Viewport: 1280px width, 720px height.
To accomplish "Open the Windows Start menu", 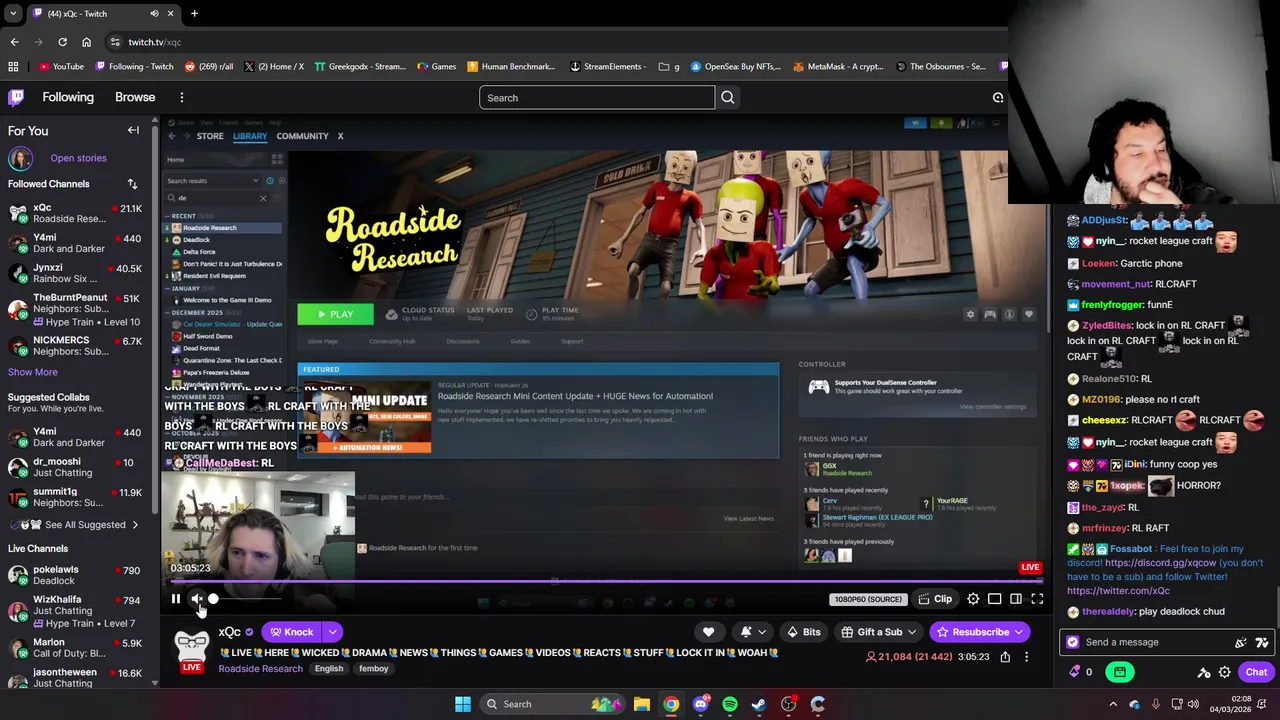I will click(x=463, y=704).
